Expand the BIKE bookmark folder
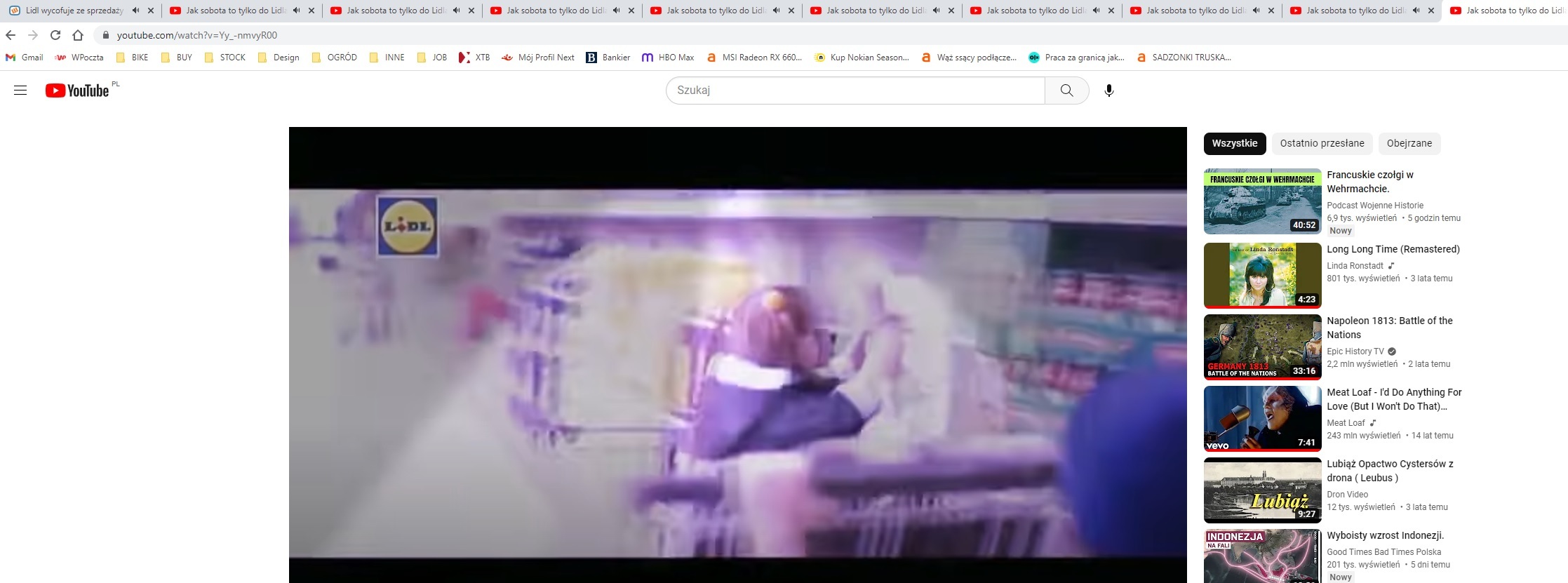This screenshot has height=583, width=1568. (132, 58)
